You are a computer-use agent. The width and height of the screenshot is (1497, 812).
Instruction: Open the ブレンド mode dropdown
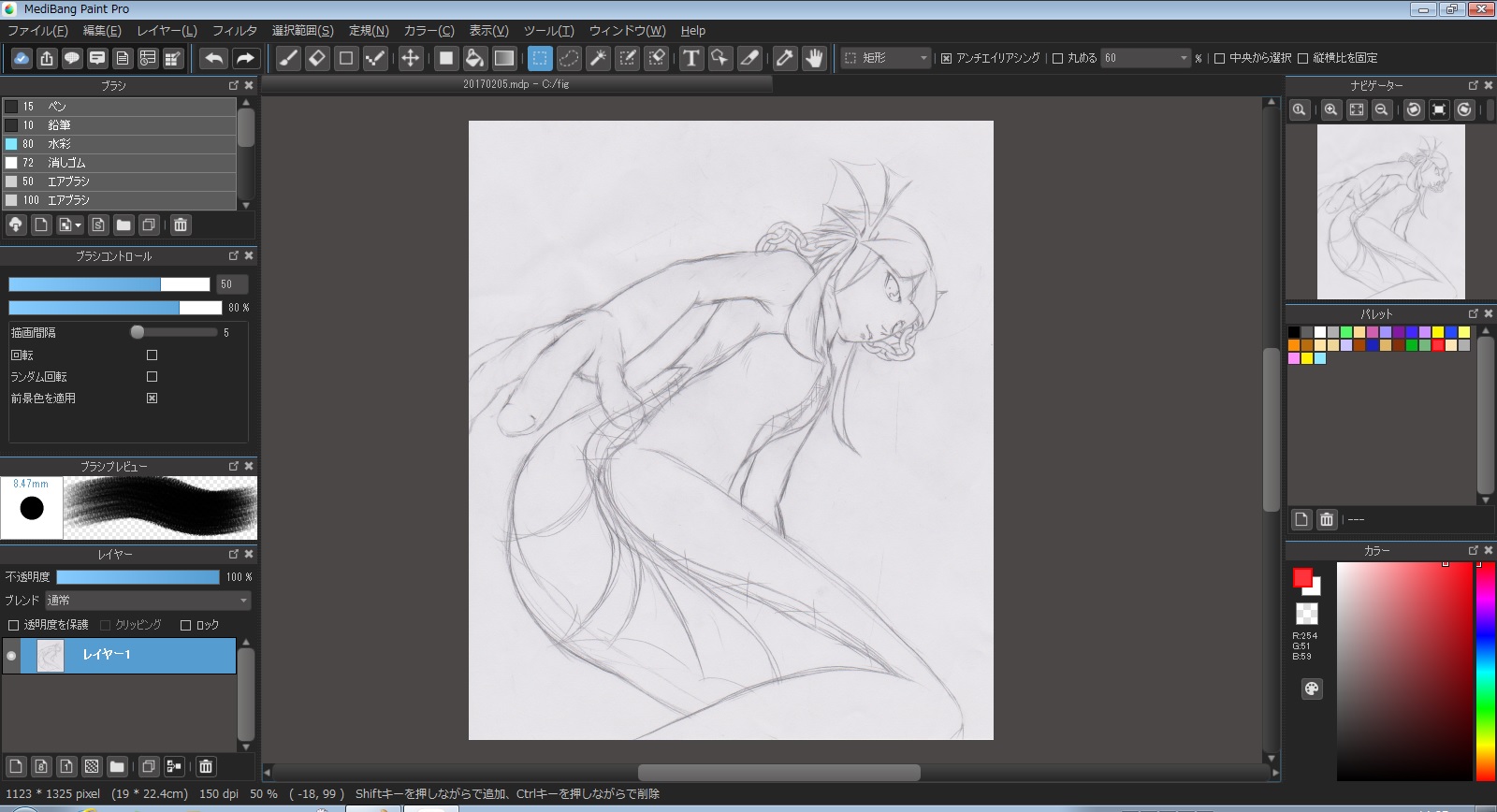[148, 601]
